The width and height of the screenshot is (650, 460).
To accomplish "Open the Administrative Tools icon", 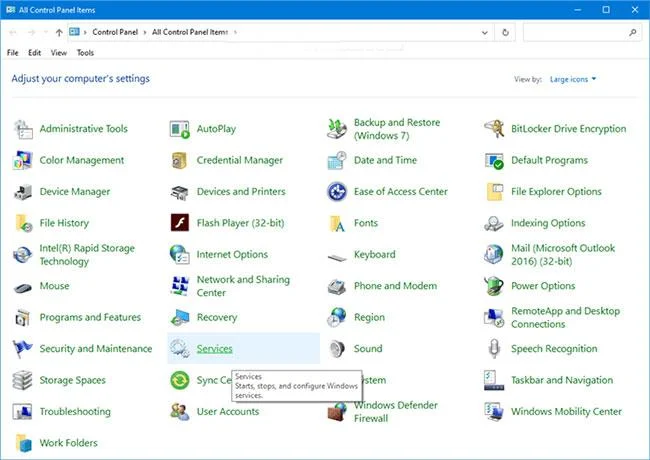I will (x=23, y=129).
